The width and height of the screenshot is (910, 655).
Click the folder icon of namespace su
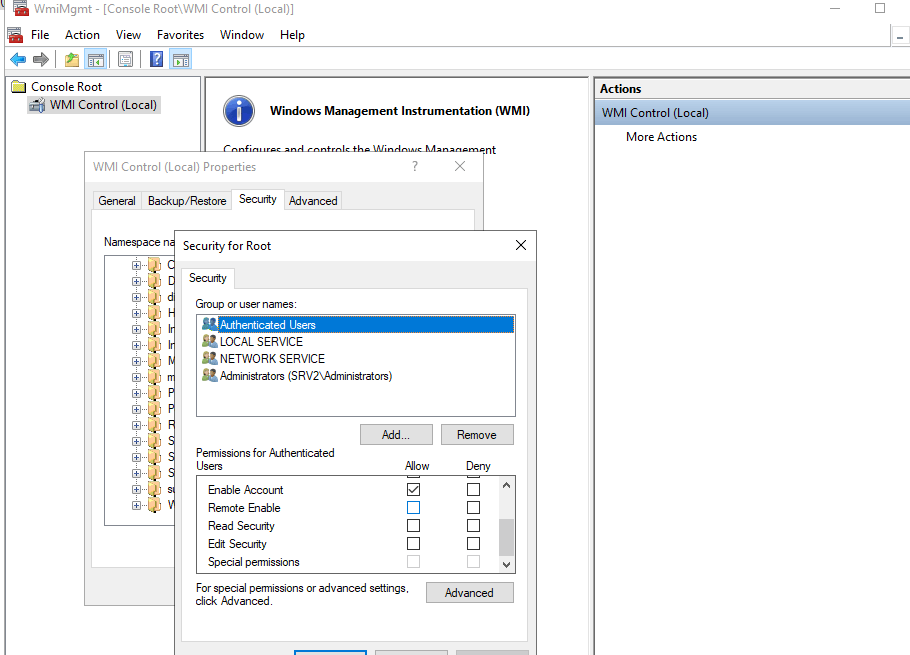click(x=154, y=489)
